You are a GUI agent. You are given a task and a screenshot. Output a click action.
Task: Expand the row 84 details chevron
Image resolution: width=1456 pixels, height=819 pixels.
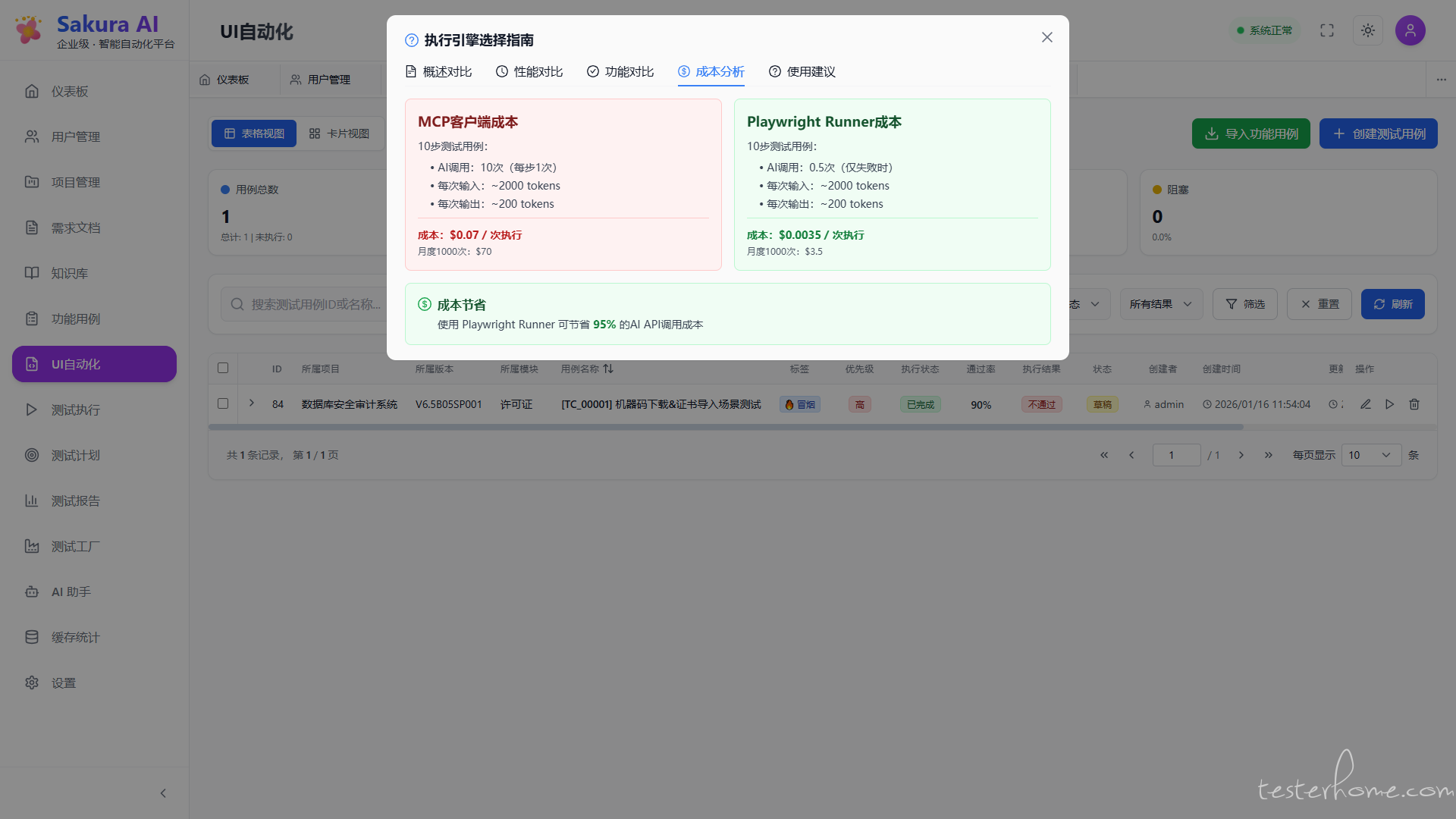(252, 403)
